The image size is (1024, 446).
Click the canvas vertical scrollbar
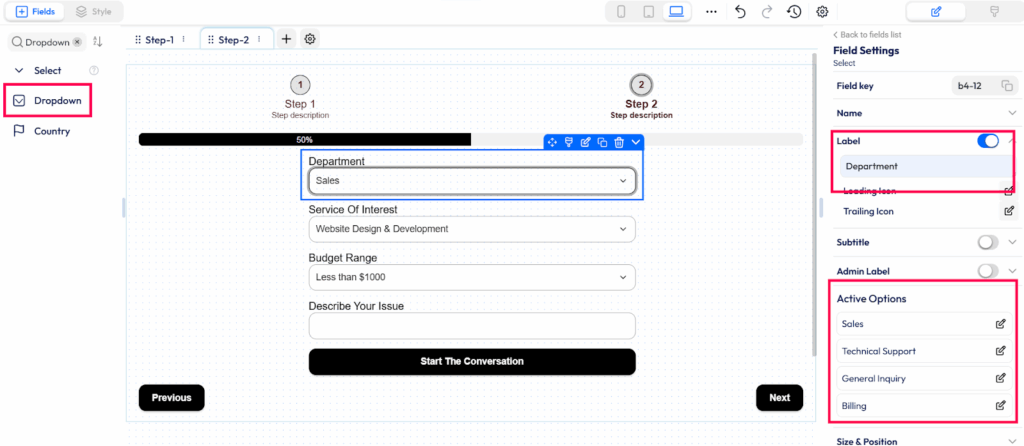pyautogui.click(x=813, y=204)
